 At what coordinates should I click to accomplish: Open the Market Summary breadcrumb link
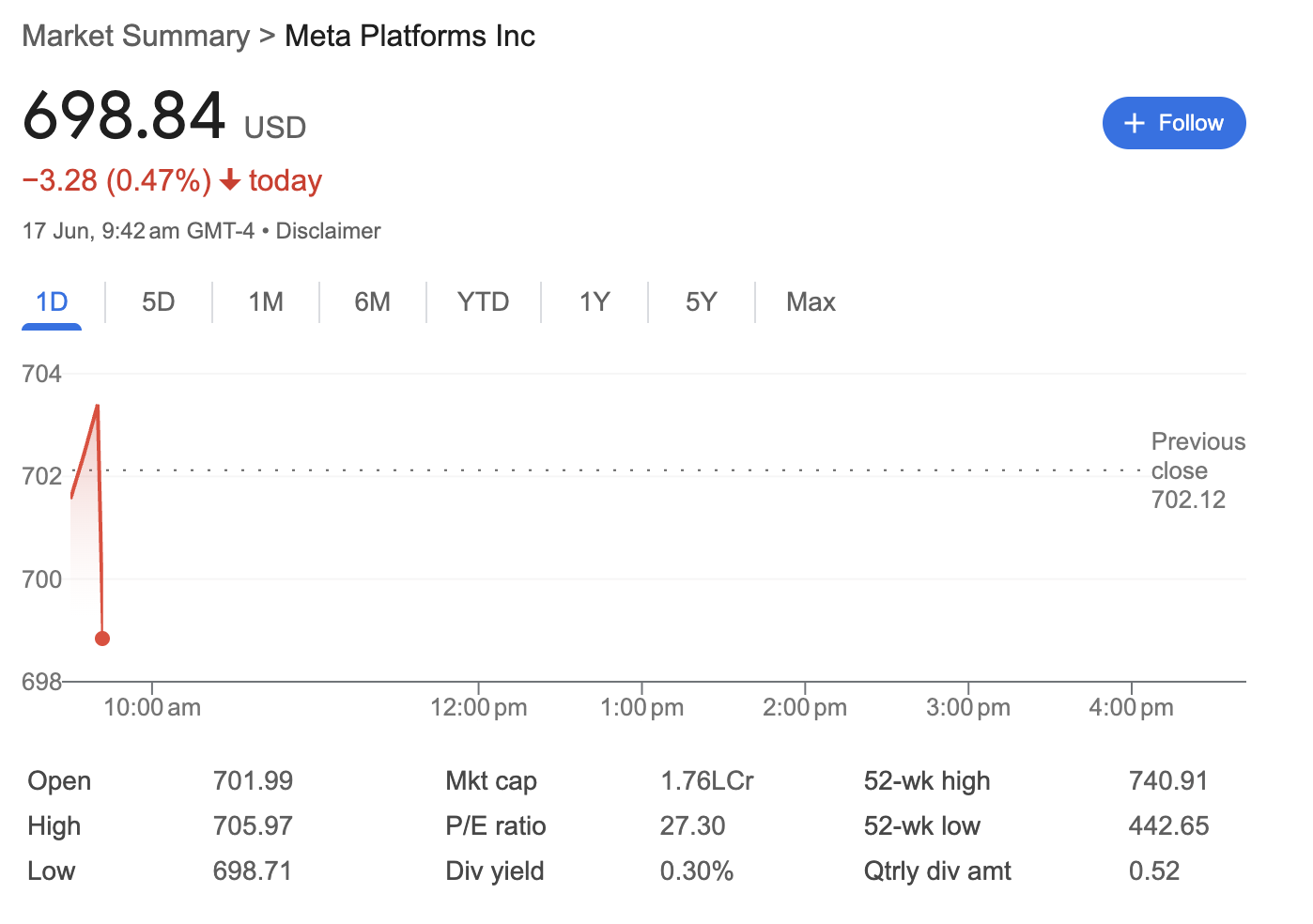136,36
